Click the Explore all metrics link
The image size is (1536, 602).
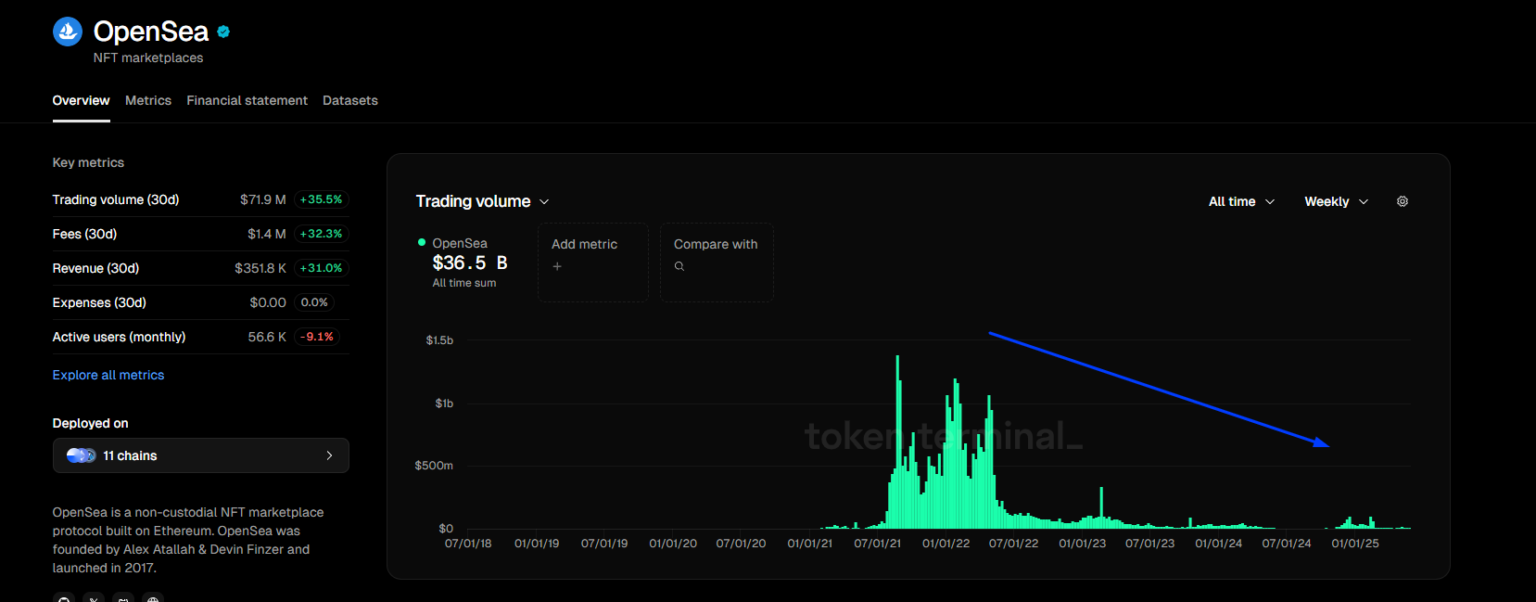click(x=108, y=375)
